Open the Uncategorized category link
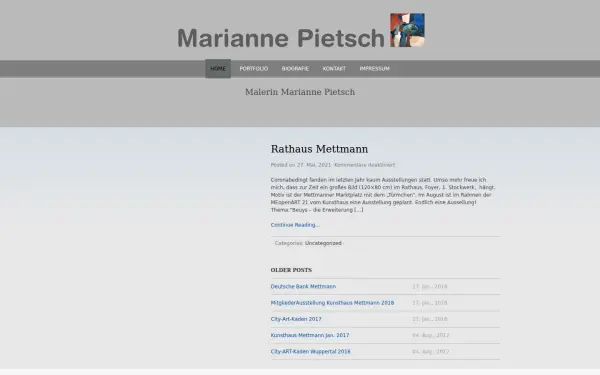The height and width of the screenshot is (375, 600). coord(323,243)
